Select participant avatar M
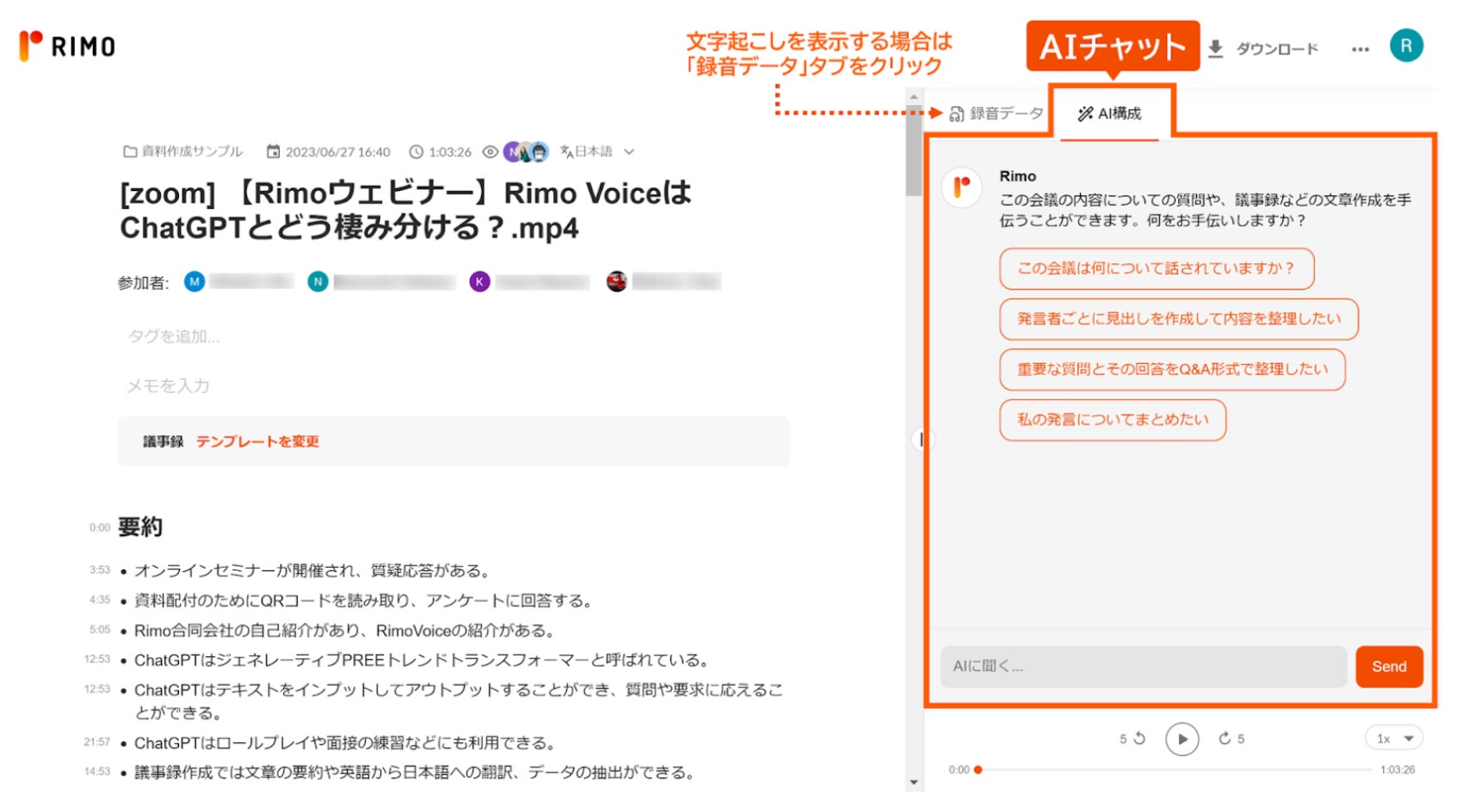 (x=194, y=281)
